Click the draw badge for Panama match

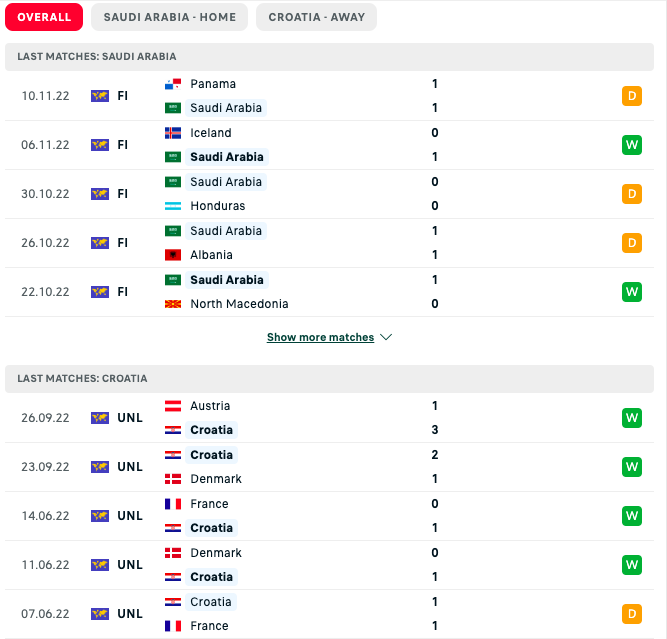click(x=631, y=96)
